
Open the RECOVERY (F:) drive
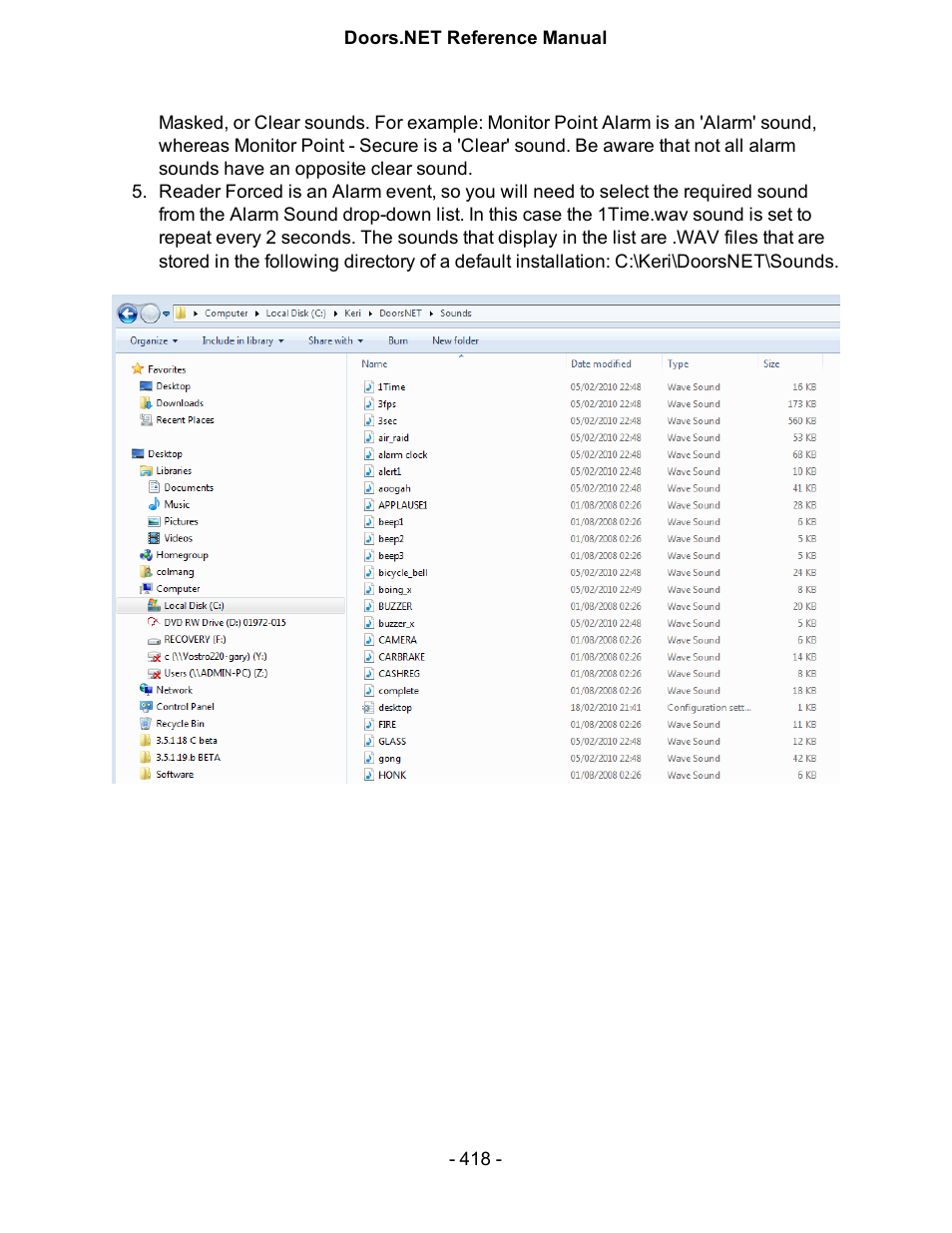click(195, 640)
